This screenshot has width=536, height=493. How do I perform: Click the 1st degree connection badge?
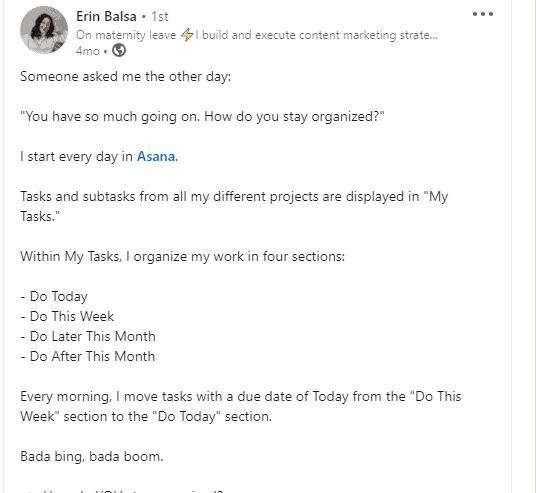(160, 16)
